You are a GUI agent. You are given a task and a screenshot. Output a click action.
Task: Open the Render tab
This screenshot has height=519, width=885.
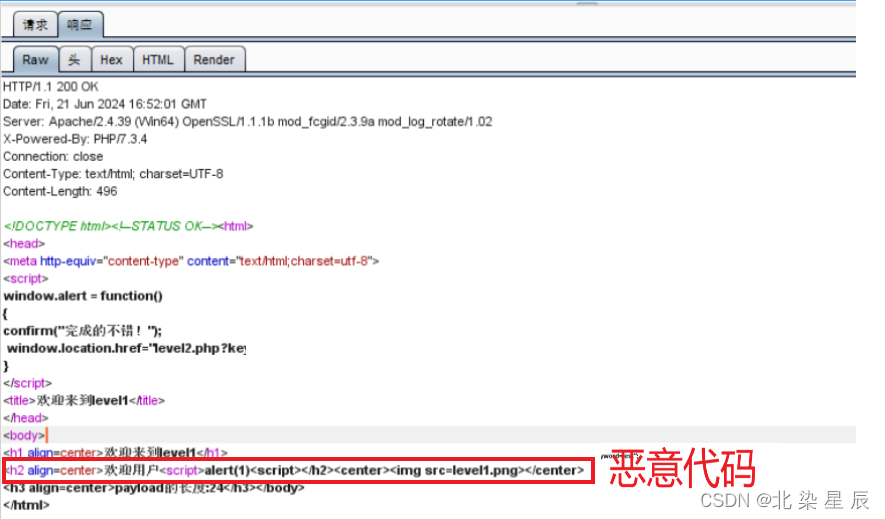[214, 60]
